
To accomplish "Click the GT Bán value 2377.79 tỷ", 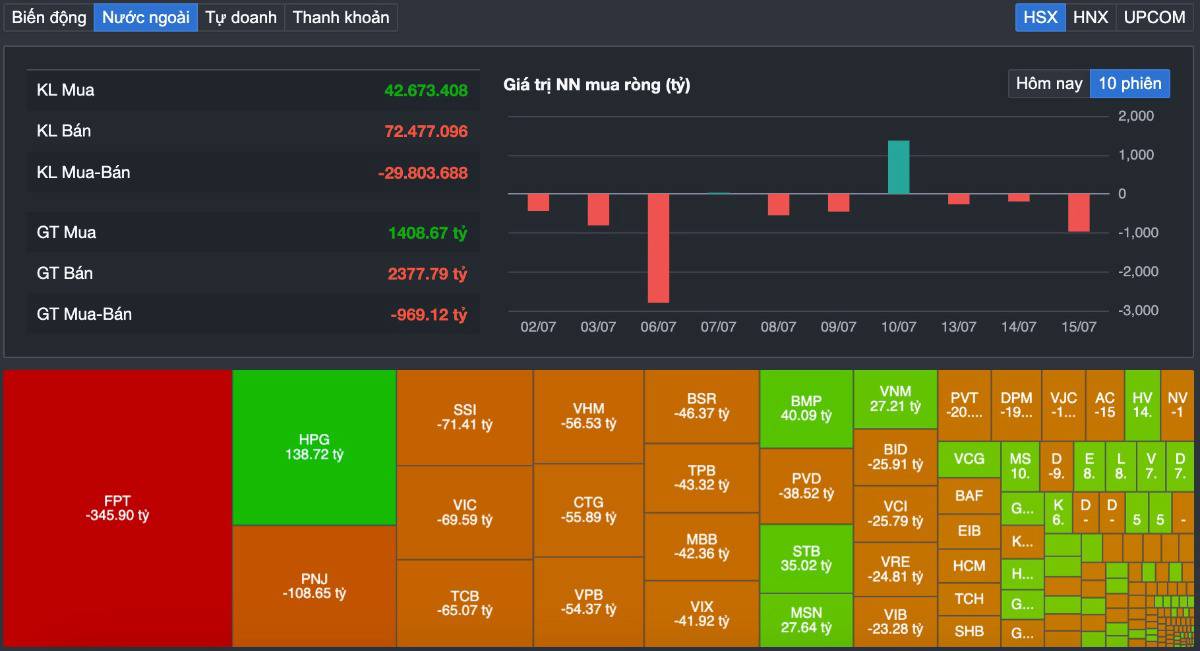I will tap(428, 273).
